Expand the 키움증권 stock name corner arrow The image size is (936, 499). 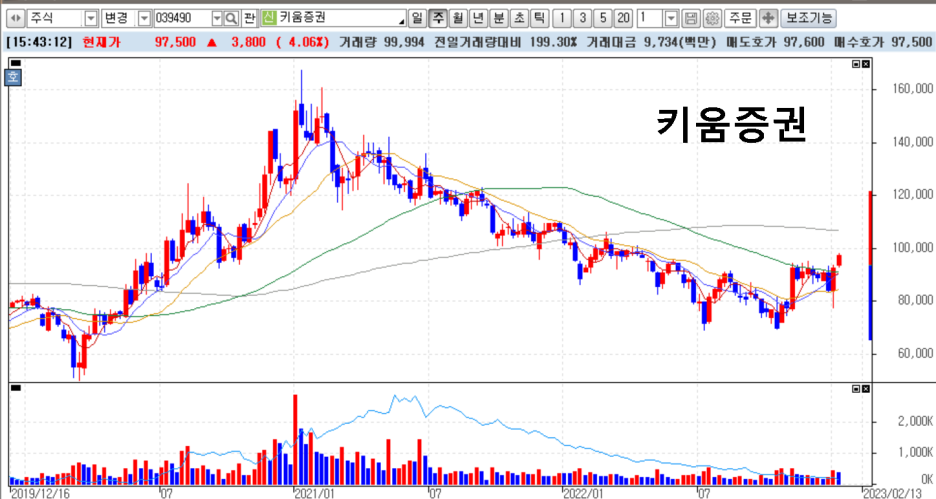[x=402, y=21]
